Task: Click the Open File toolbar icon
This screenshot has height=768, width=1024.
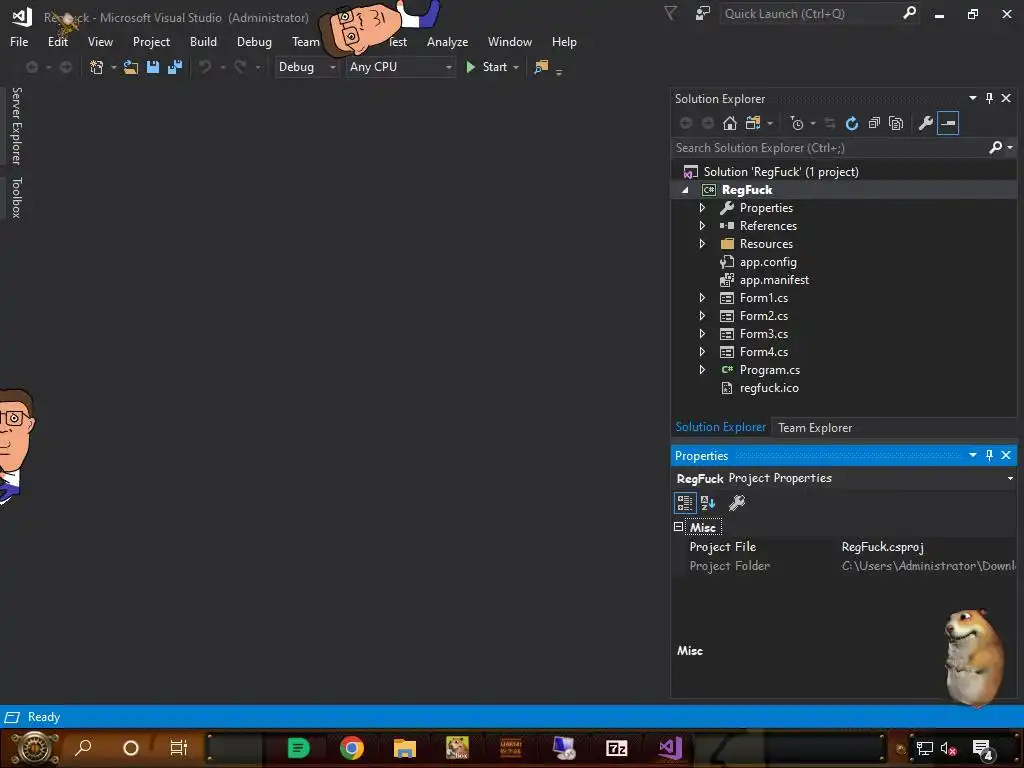Action: (131, 67)
